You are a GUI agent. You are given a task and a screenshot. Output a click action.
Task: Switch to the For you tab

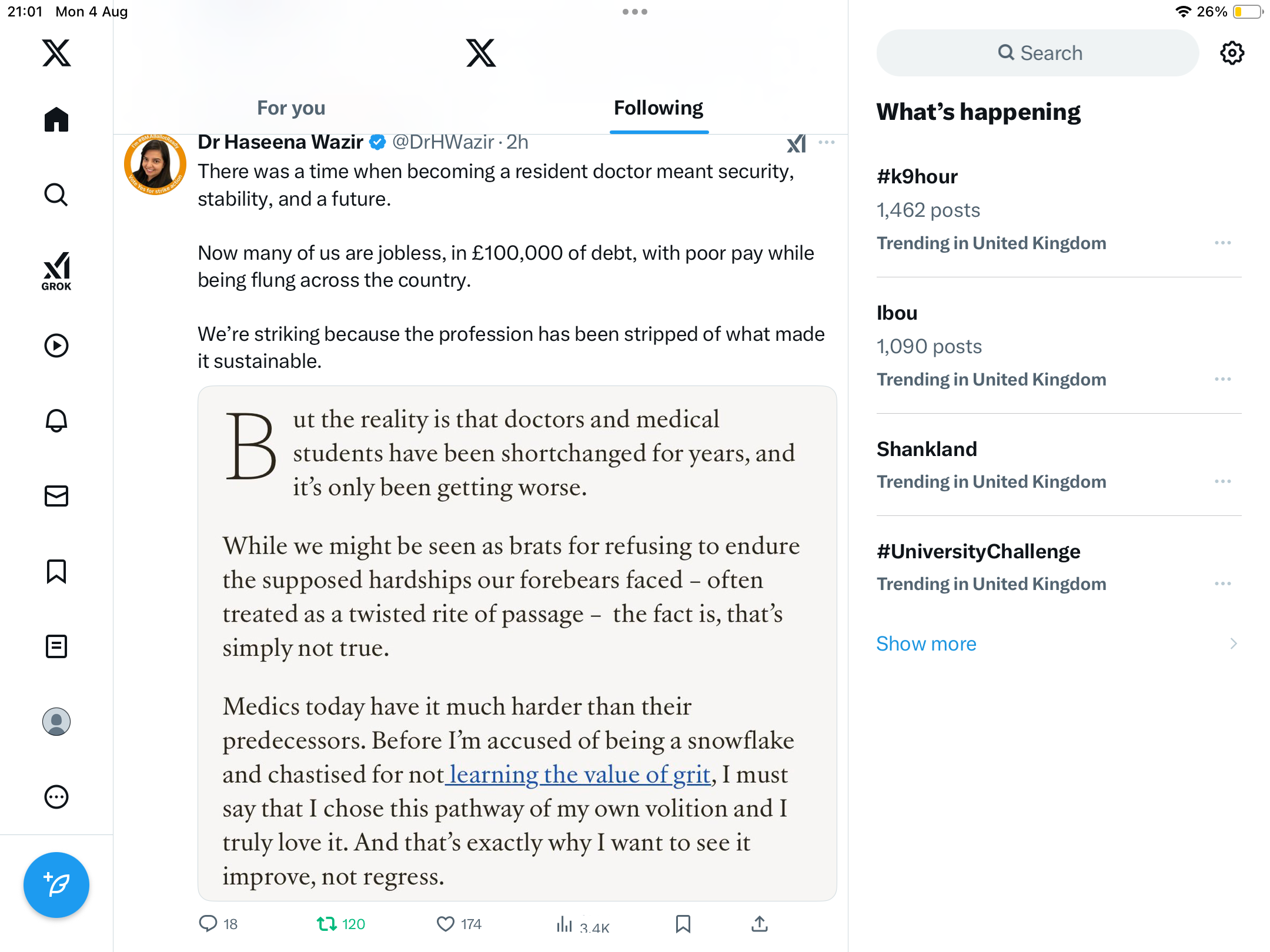[291, 108]
